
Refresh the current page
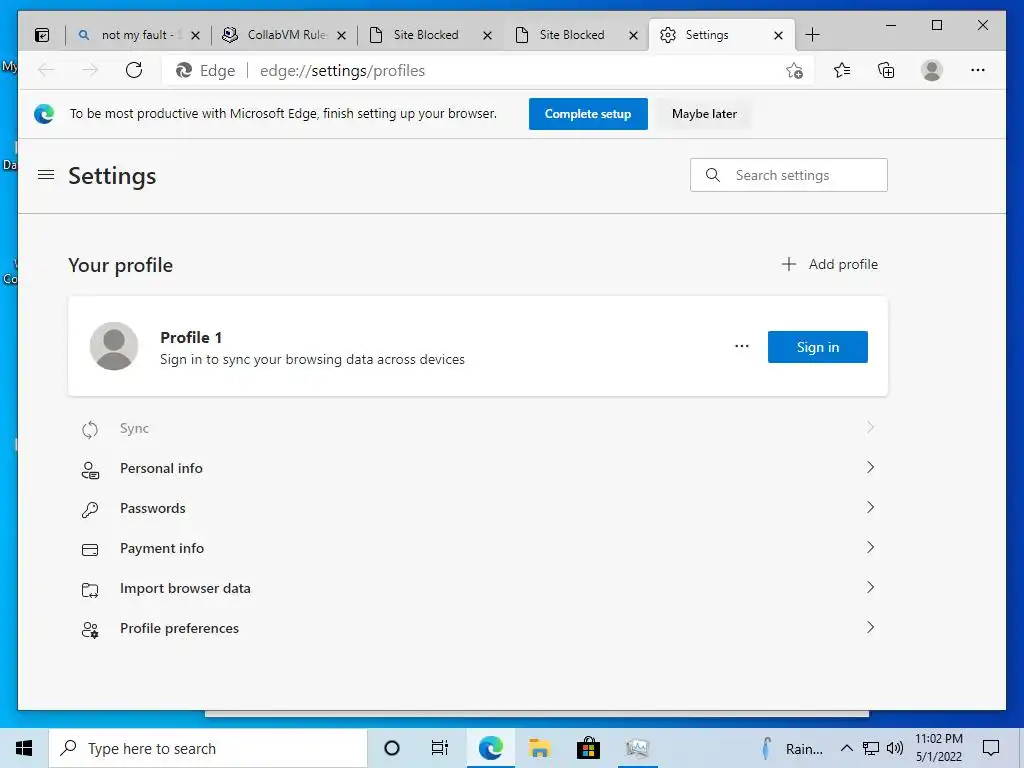[134, 71]
